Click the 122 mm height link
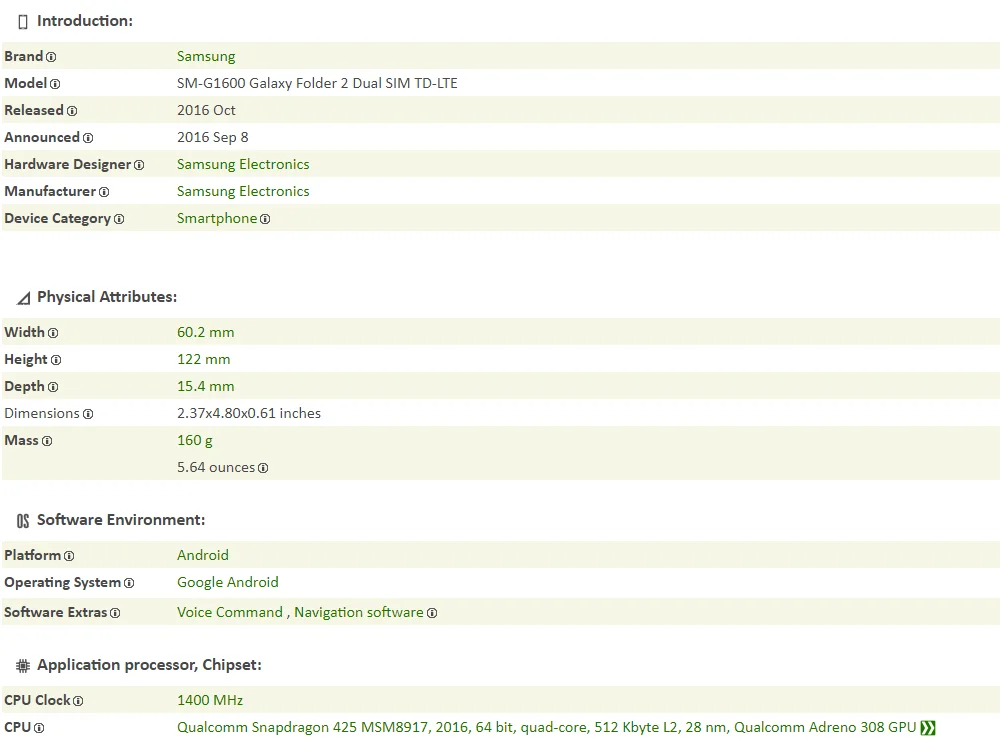The image size is (1000, 752). [x=203, y=359]
